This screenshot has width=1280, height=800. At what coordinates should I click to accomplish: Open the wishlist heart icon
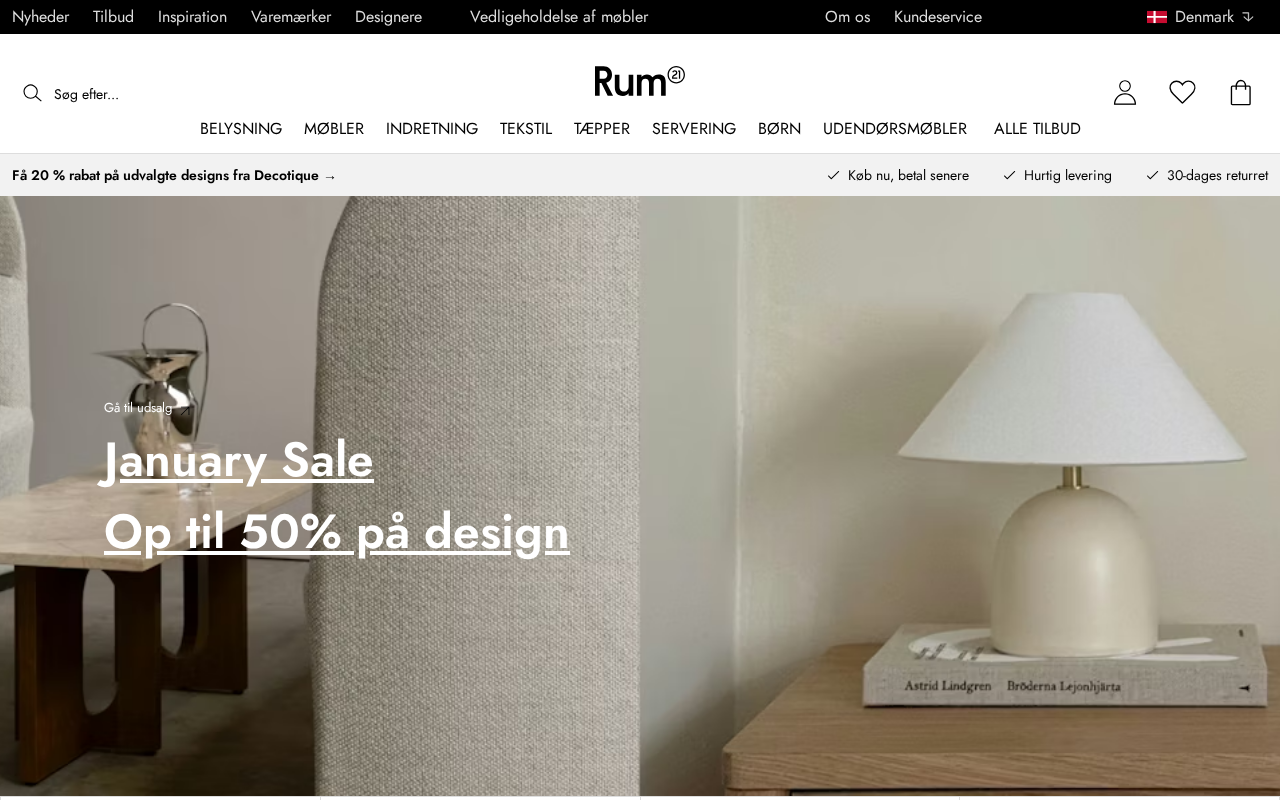click(x=1182, y=92)
